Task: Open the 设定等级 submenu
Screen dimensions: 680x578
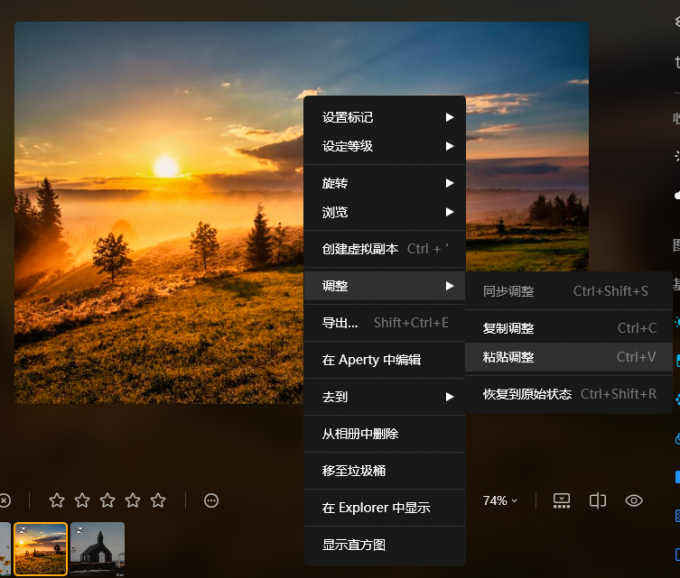Action: [x=385, y=146]
